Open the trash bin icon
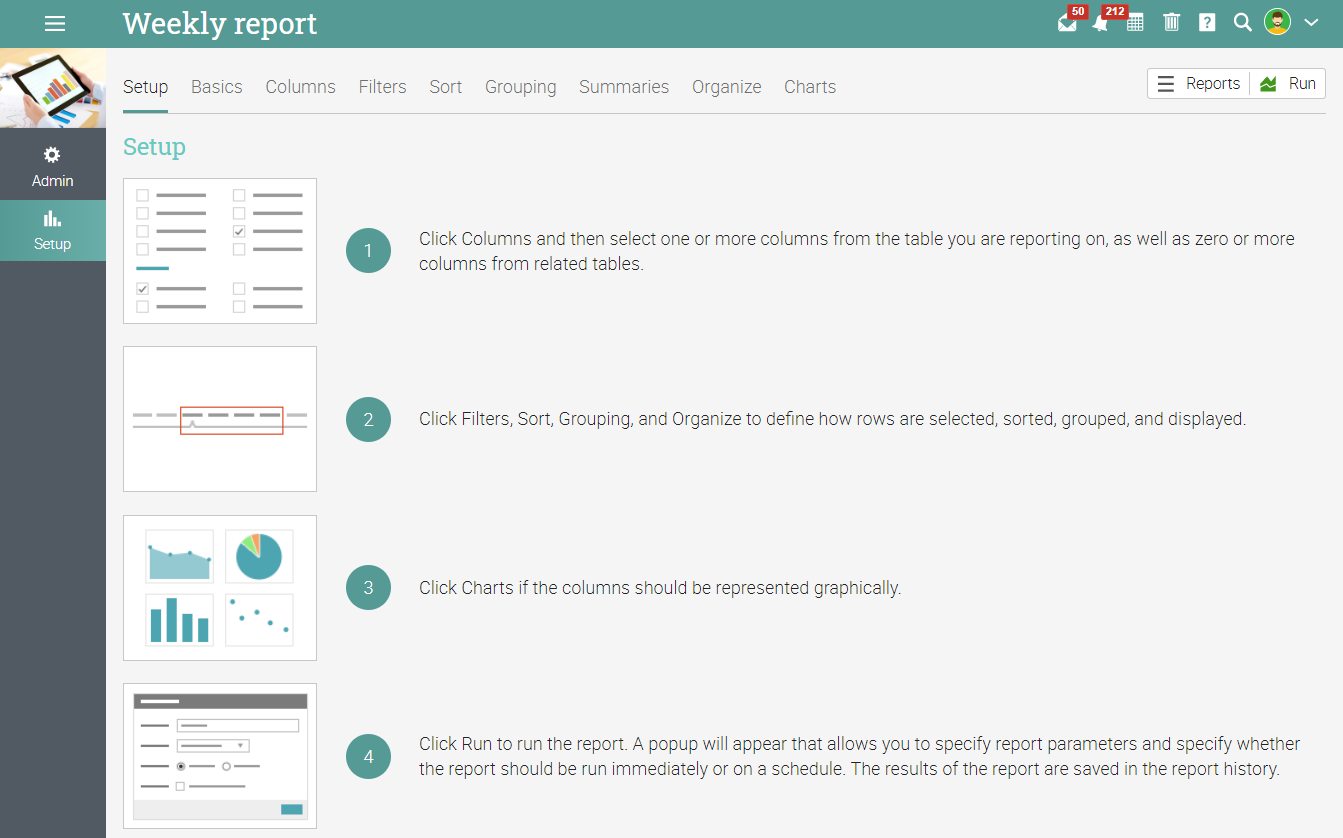 (x=1172, y=22)
